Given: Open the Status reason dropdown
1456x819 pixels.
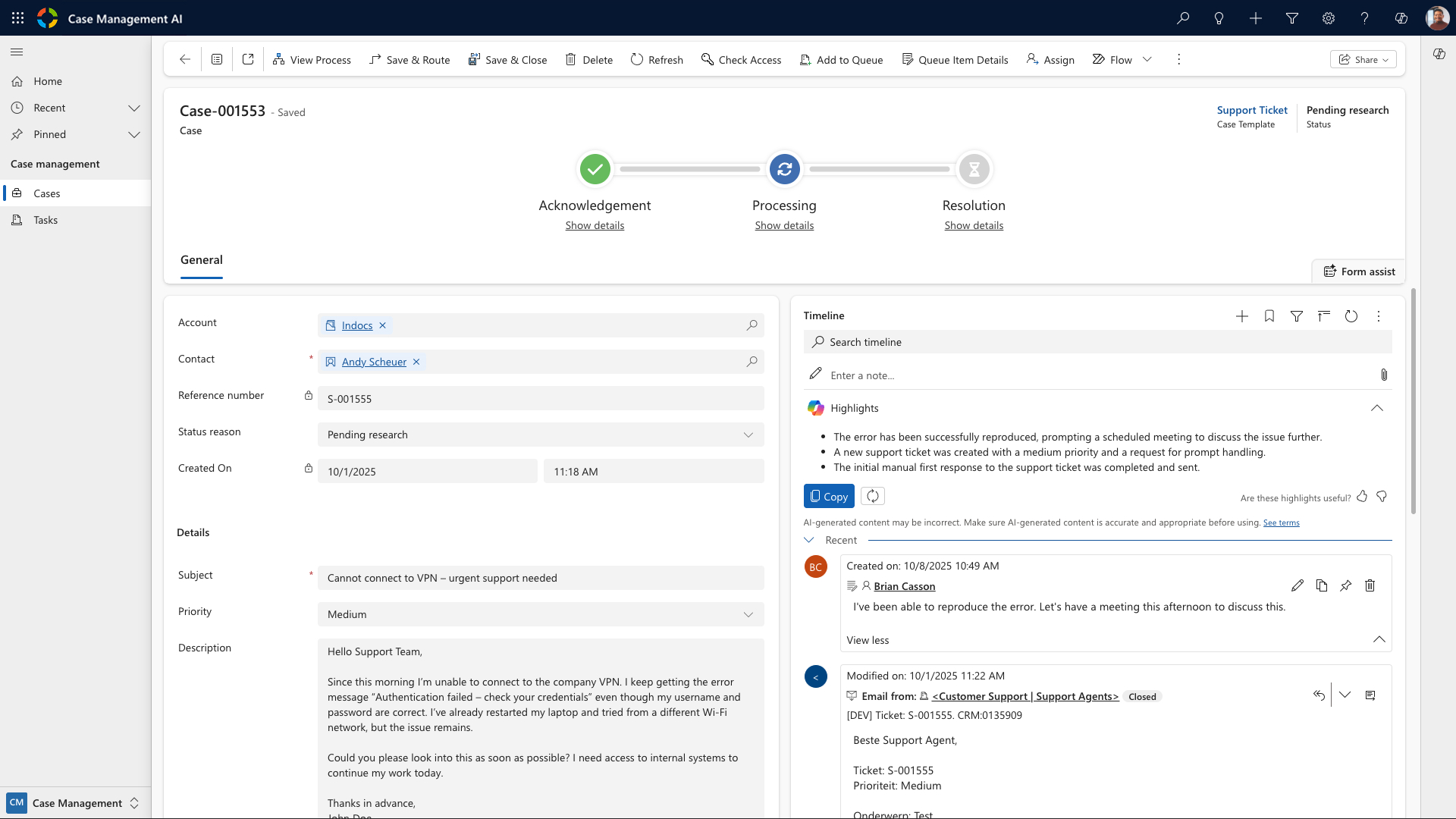Looking at the screenshot, I should (x=748, y=435).
